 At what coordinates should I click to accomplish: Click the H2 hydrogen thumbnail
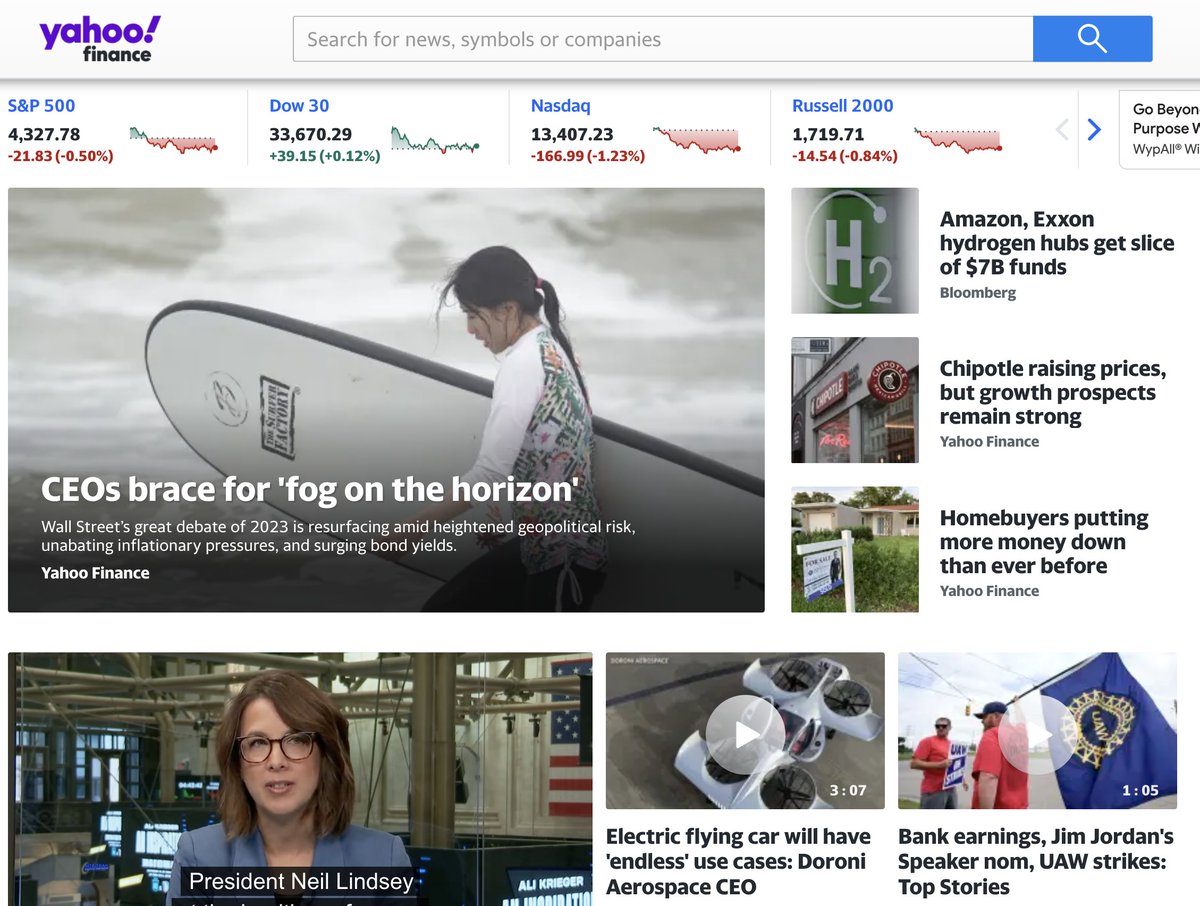tap(855, 250)
